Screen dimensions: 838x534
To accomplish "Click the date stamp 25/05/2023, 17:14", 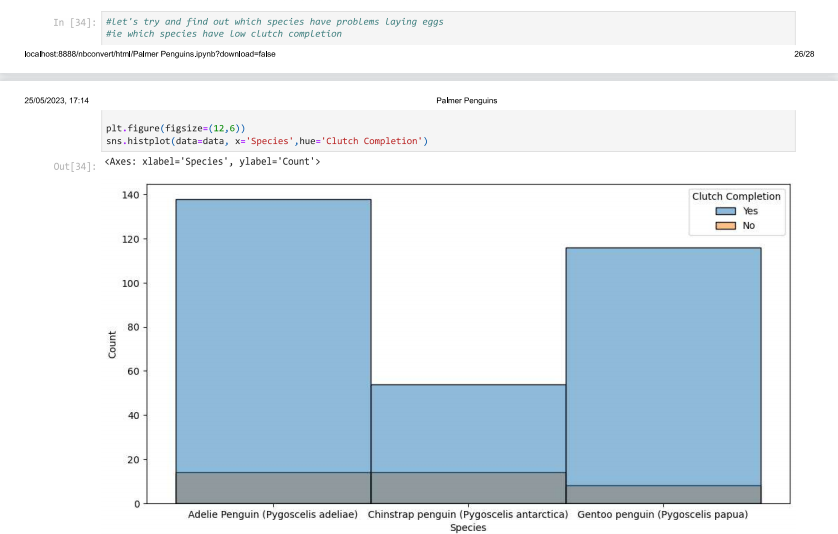I will [x=57, y=100].
